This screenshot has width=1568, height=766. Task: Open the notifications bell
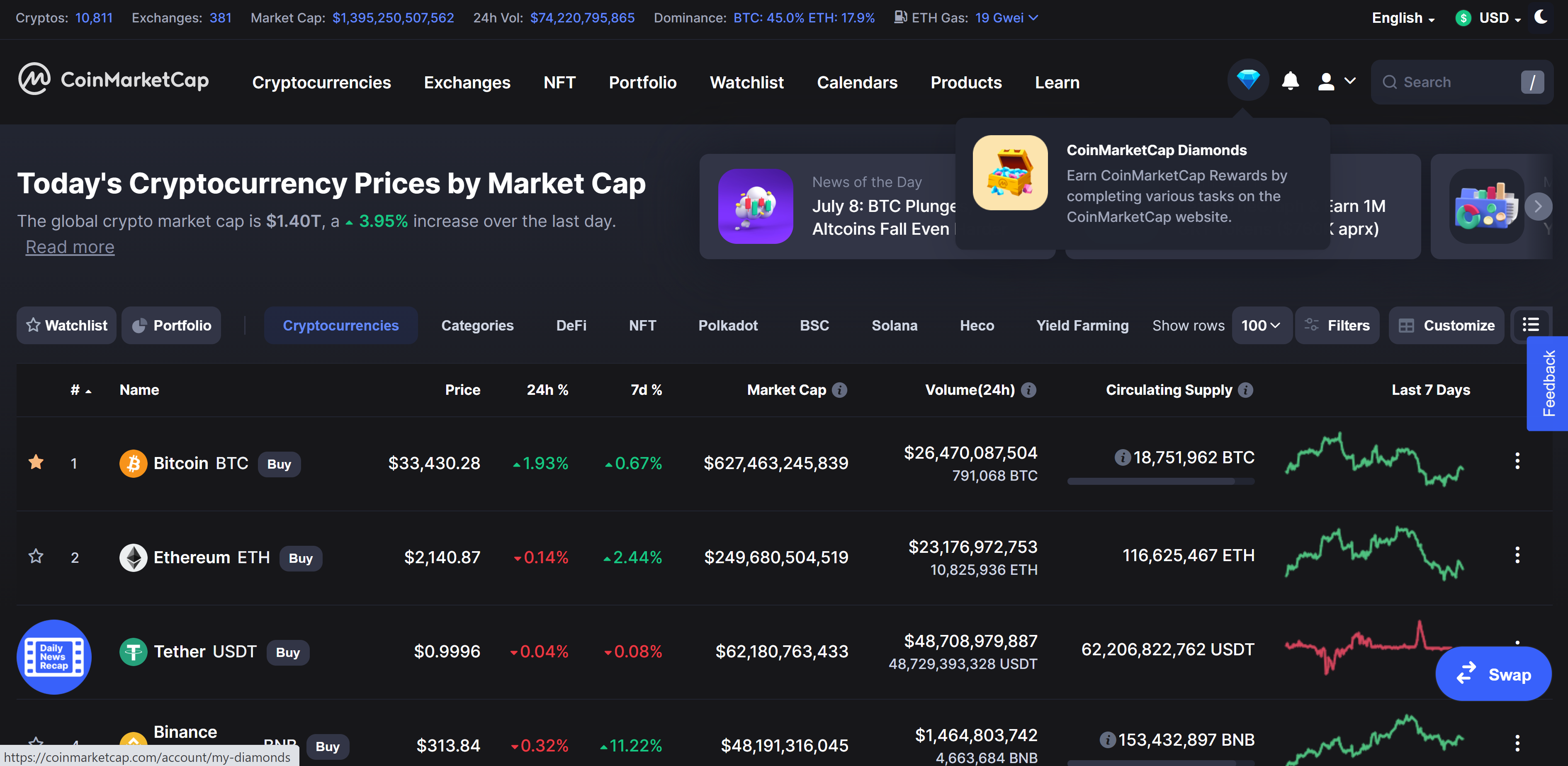click(x=1290, y=82)
